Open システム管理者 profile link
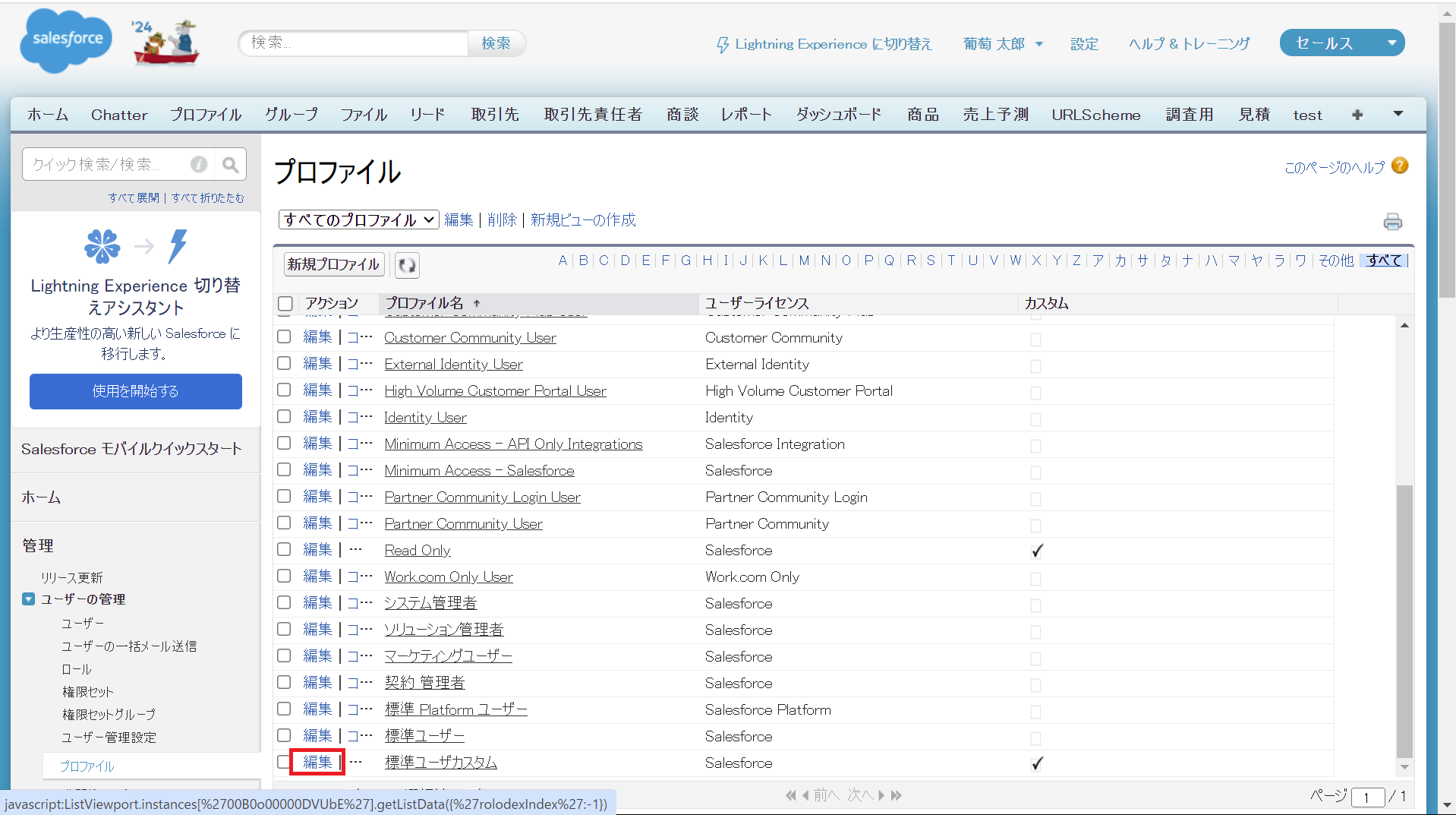Image resolution: width=1456 pixels, height=815 pixels. (430, 603)
